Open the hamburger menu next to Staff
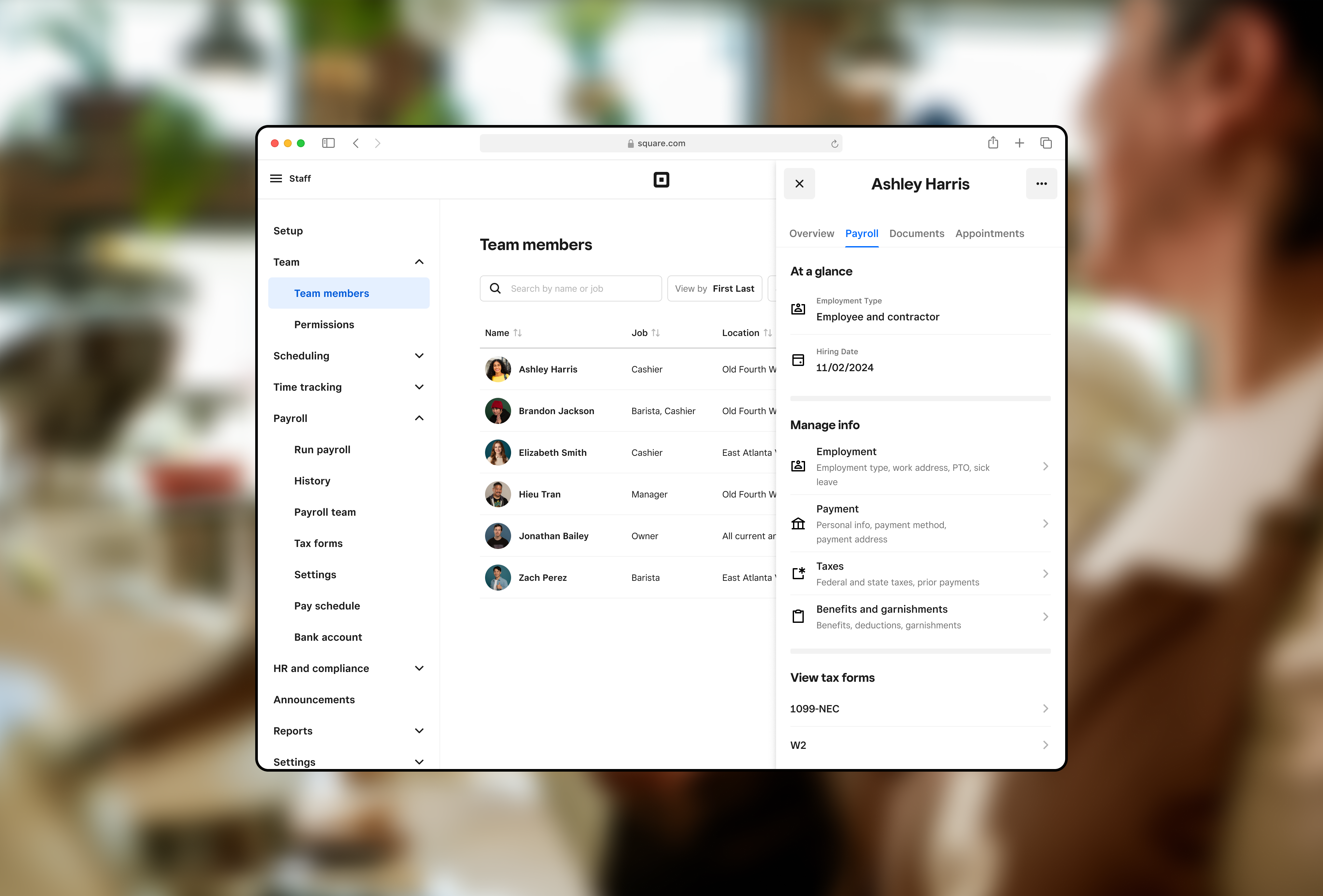 276,178
